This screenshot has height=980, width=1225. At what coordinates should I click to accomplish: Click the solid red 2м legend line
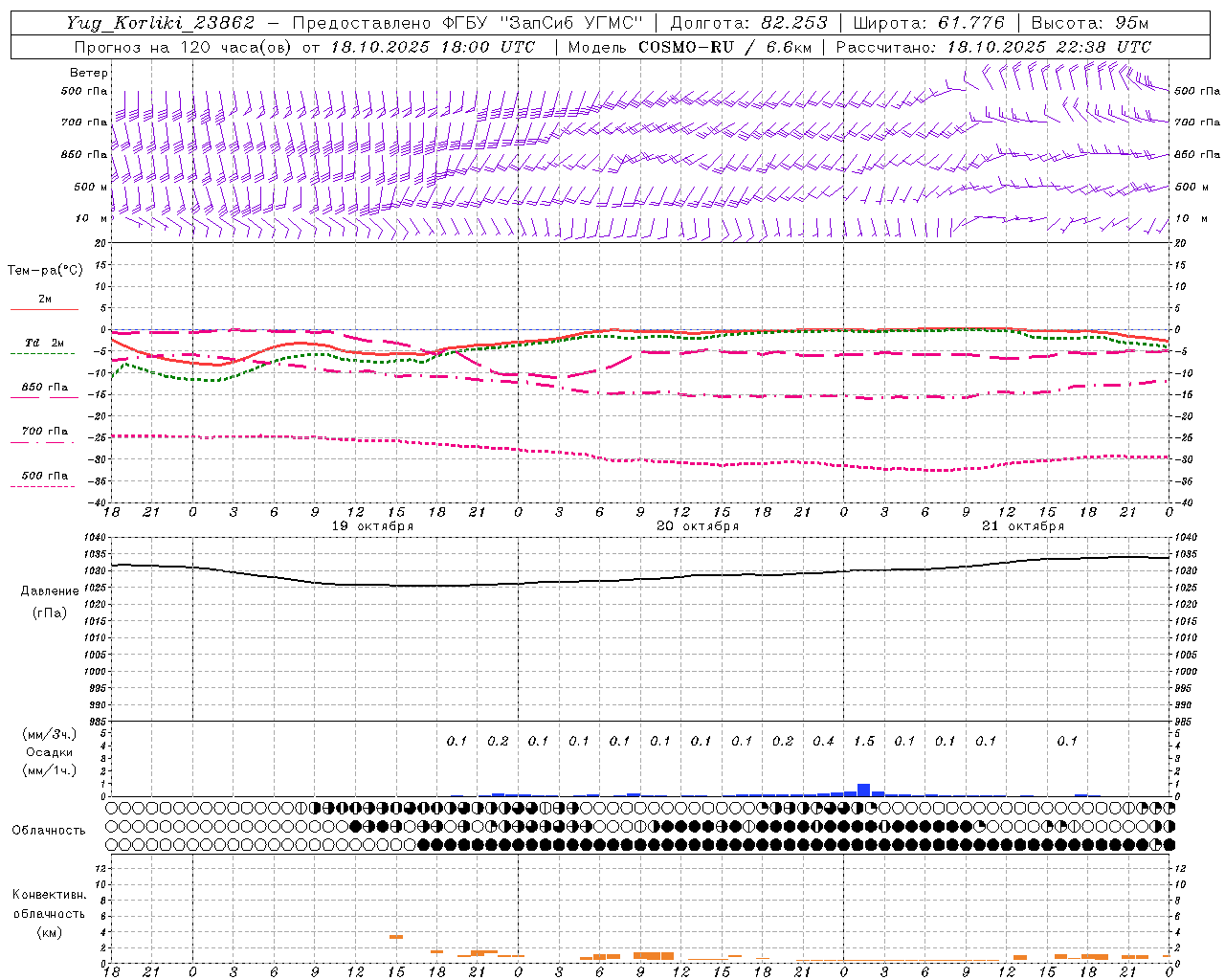44,309
